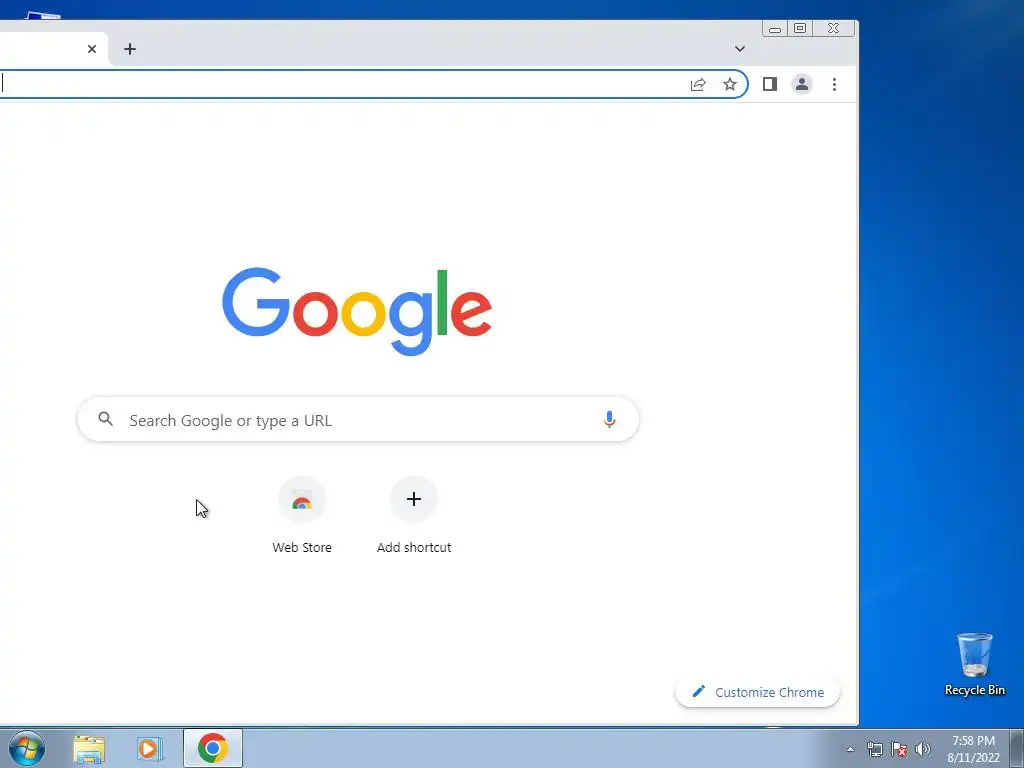The image size is (1024, 768).
Task: Select the Recycle Bin desktop icon
Action: (974, 664)
